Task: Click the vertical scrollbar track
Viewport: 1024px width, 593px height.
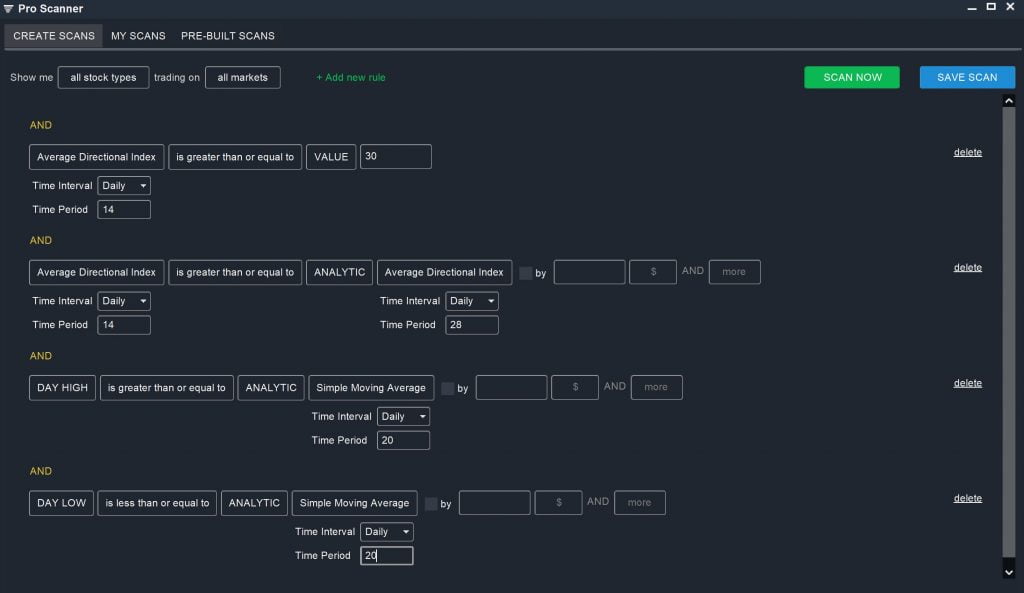Action: (1008, 333)
